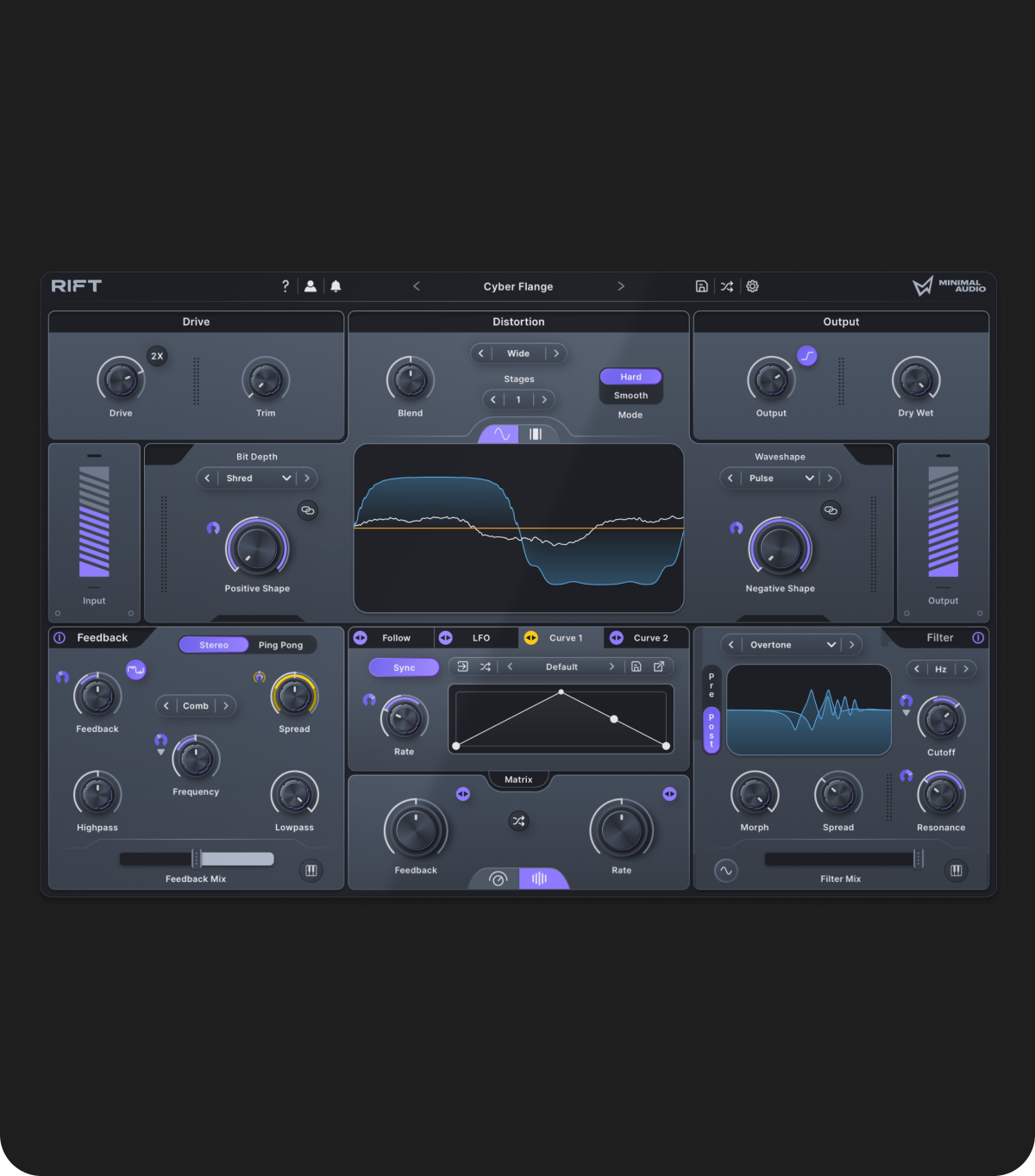1035x1176 pixels.
Task: Choose Ping Pong feedback mode
Action: pos(280,645)
